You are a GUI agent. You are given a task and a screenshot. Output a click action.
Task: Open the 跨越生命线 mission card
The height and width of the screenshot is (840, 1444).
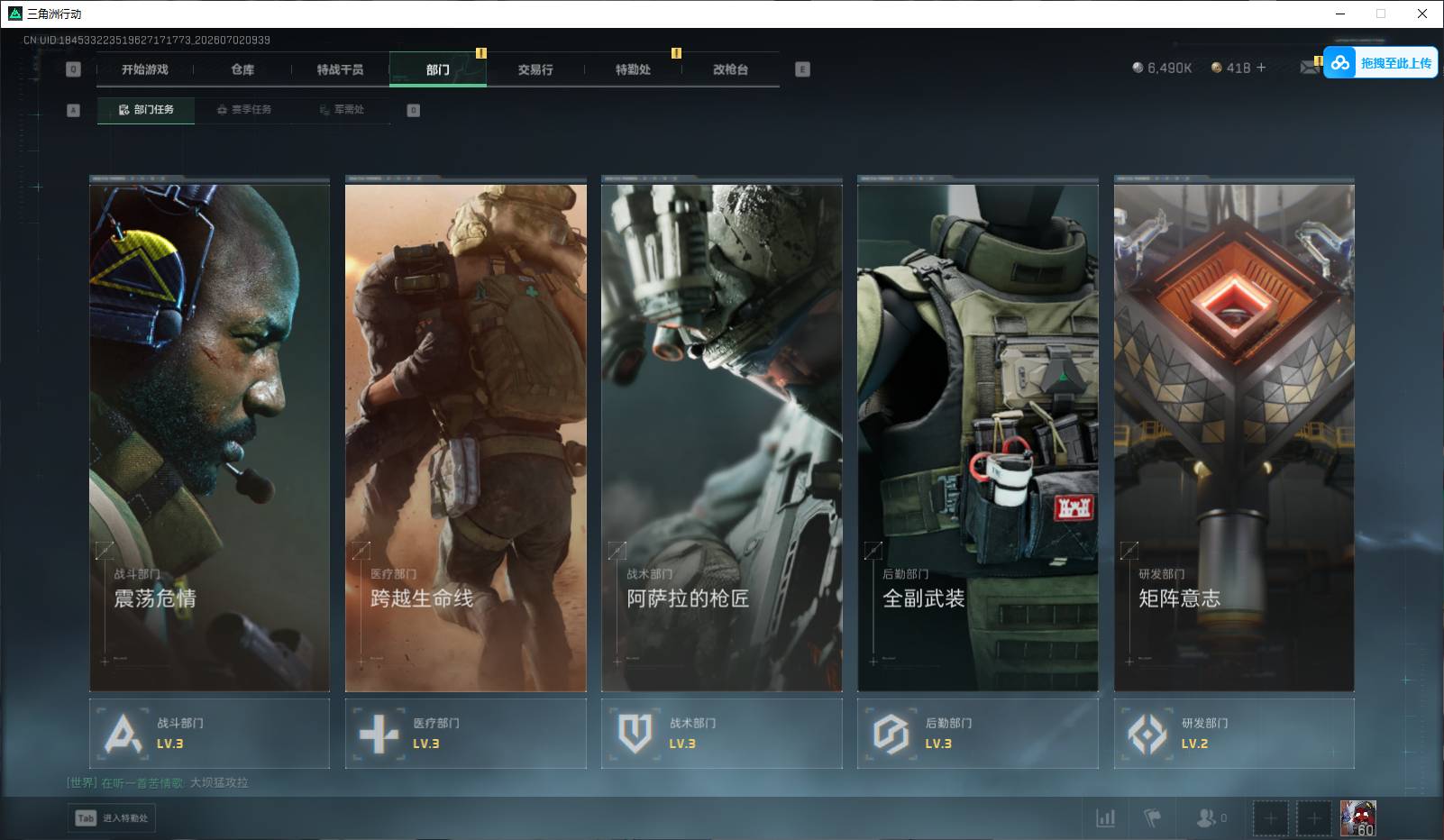tap(466, 435)
